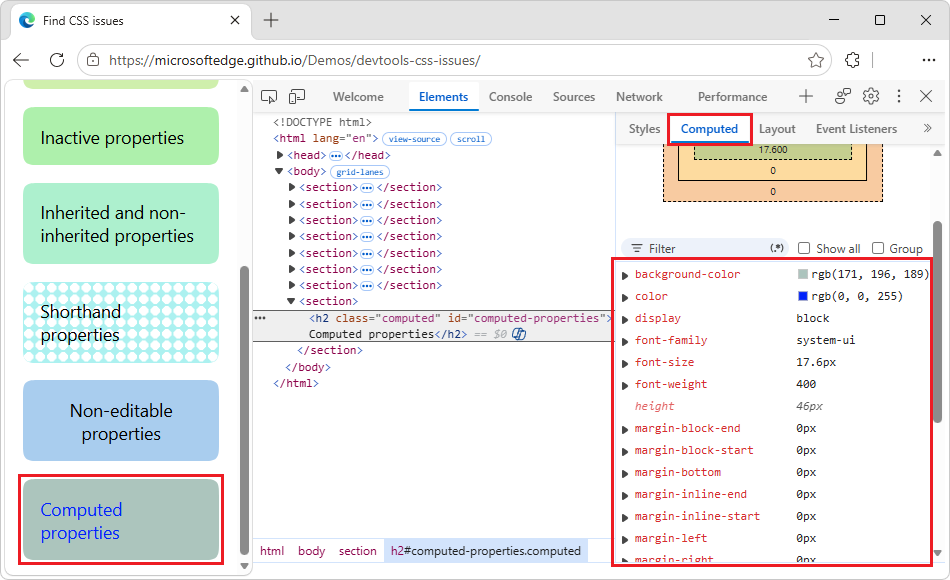Select the Computed sidebar tab
950x580 pixels.
tap(709, 128)
